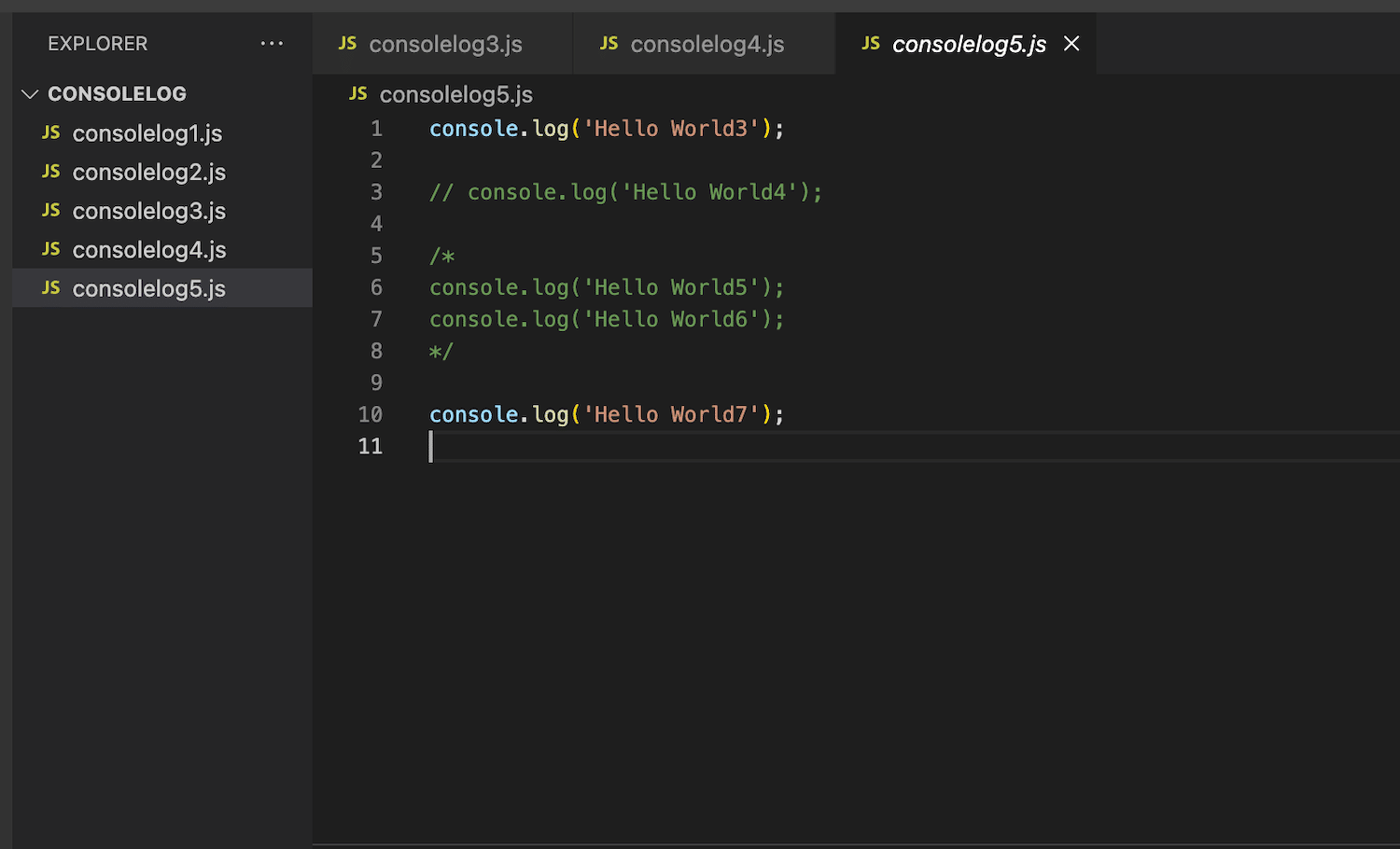Switch to the consolelog4.js editor tab
The width and height of the screenshot is (1400, 849).
tap(704, 44)
